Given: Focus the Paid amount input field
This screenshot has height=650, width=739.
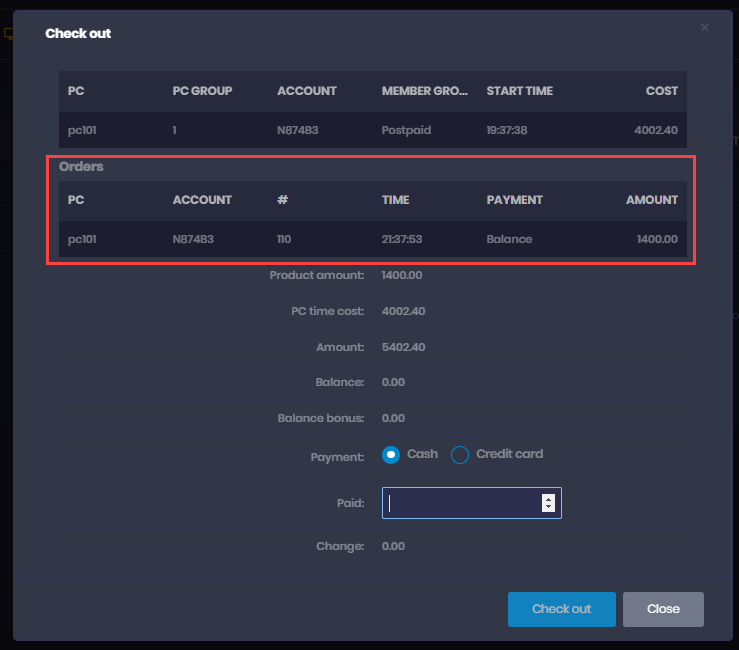Looking at the screenshot, I should point(460,503).
